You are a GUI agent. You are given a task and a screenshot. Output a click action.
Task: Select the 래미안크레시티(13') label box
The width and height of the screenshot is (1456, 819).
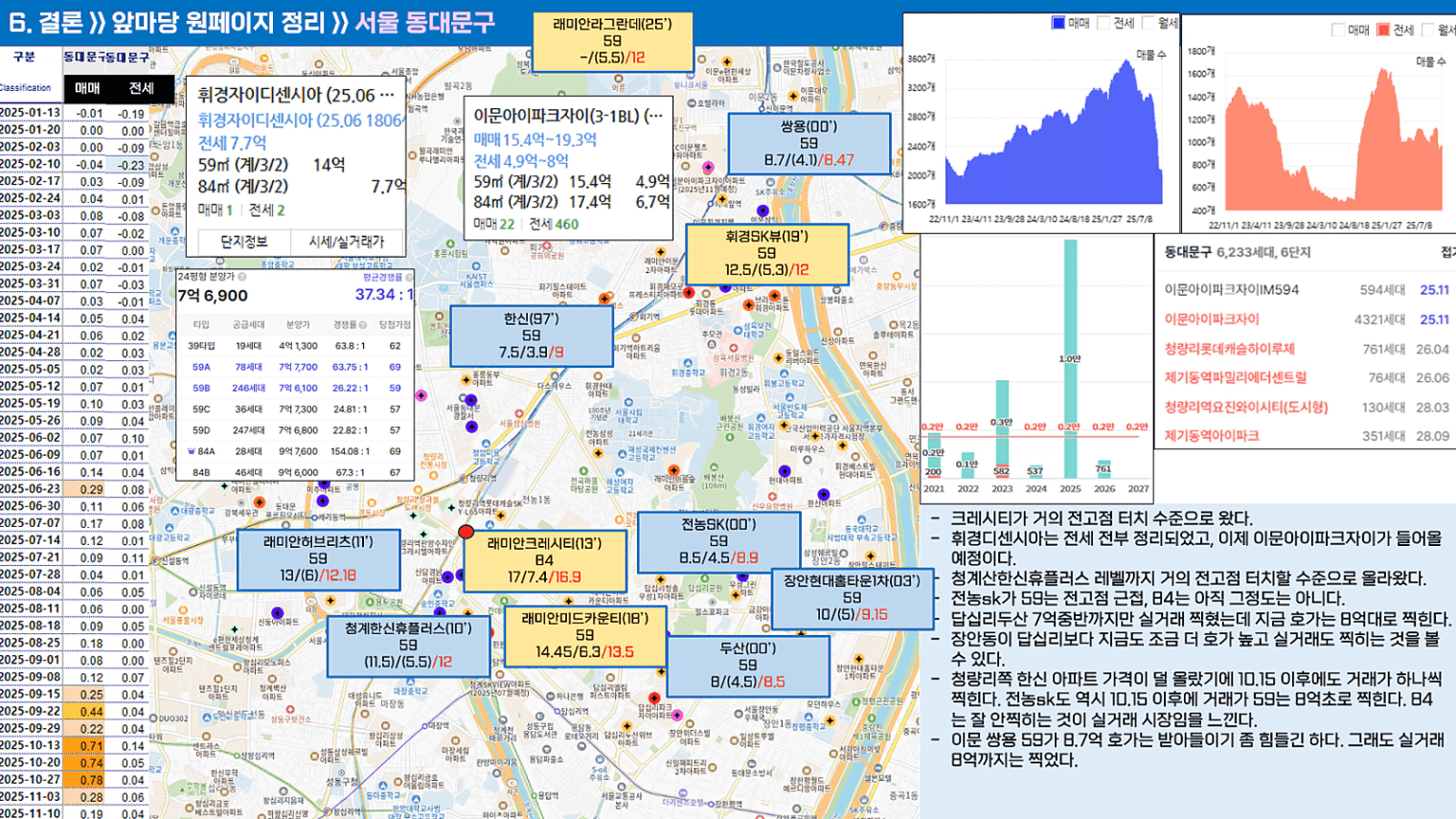click(544, 560)
